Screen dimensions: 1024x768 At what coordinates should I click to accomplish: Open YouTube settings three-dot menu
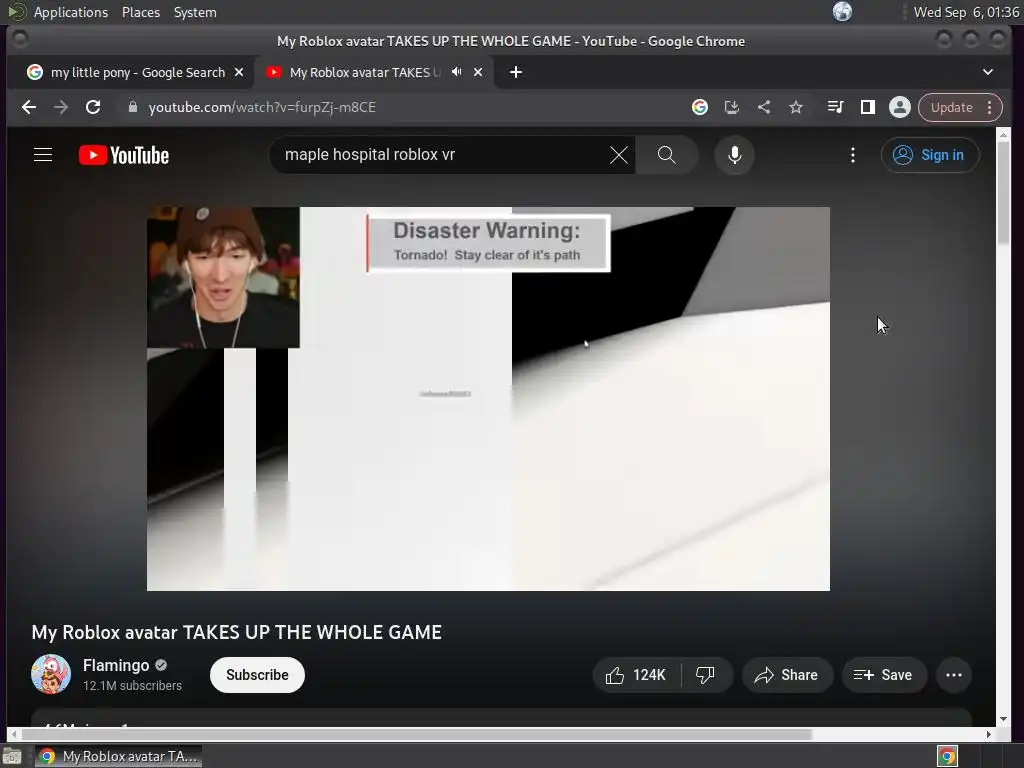[x=853, y=155]
